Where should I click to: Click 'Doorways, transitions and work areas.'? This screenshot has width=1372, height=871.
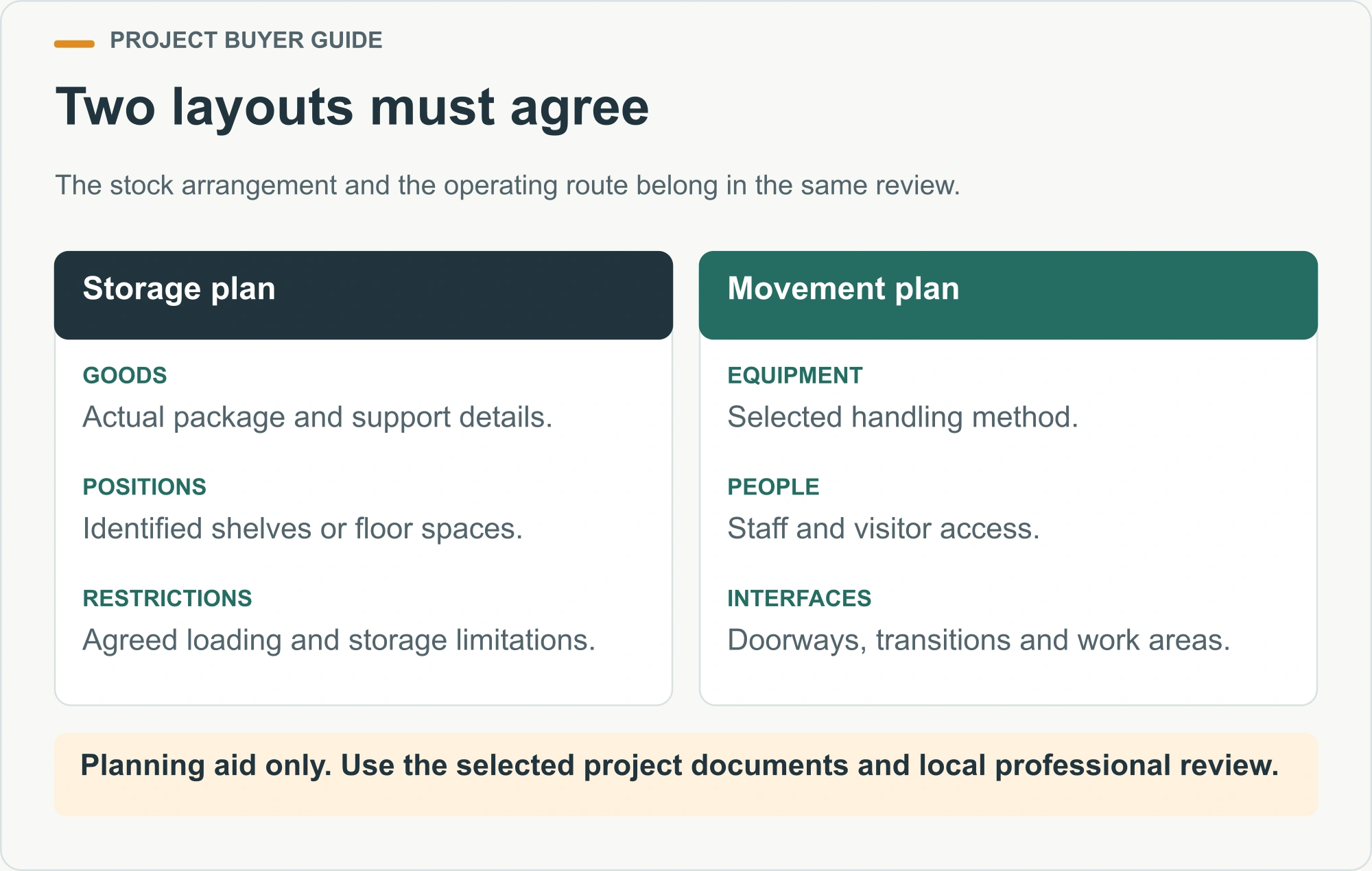click(x=979, y=640)
